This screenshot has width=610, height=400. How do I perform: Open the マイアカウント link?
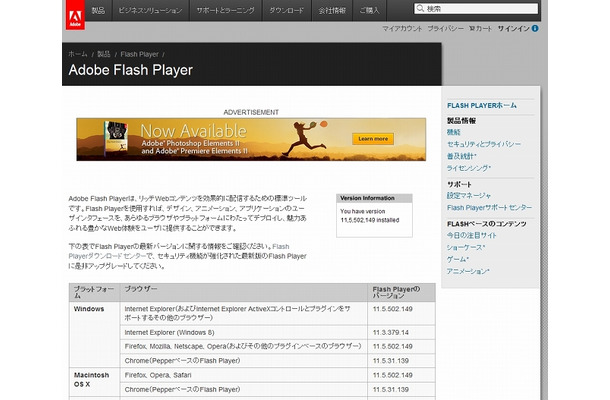pos(402,28)
